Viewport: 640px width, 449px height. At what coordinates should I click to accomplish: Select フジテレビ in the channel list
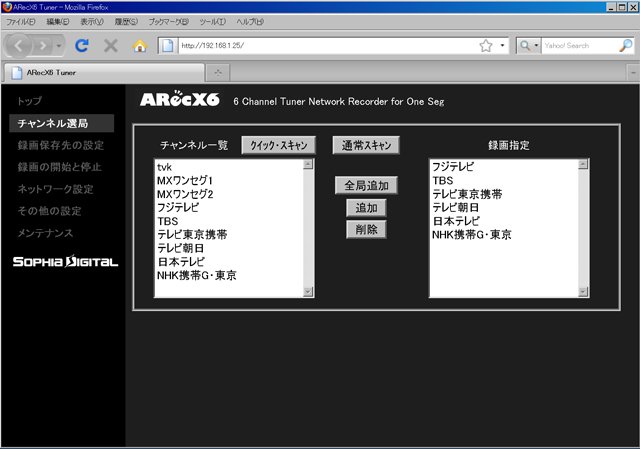point(229,207)
